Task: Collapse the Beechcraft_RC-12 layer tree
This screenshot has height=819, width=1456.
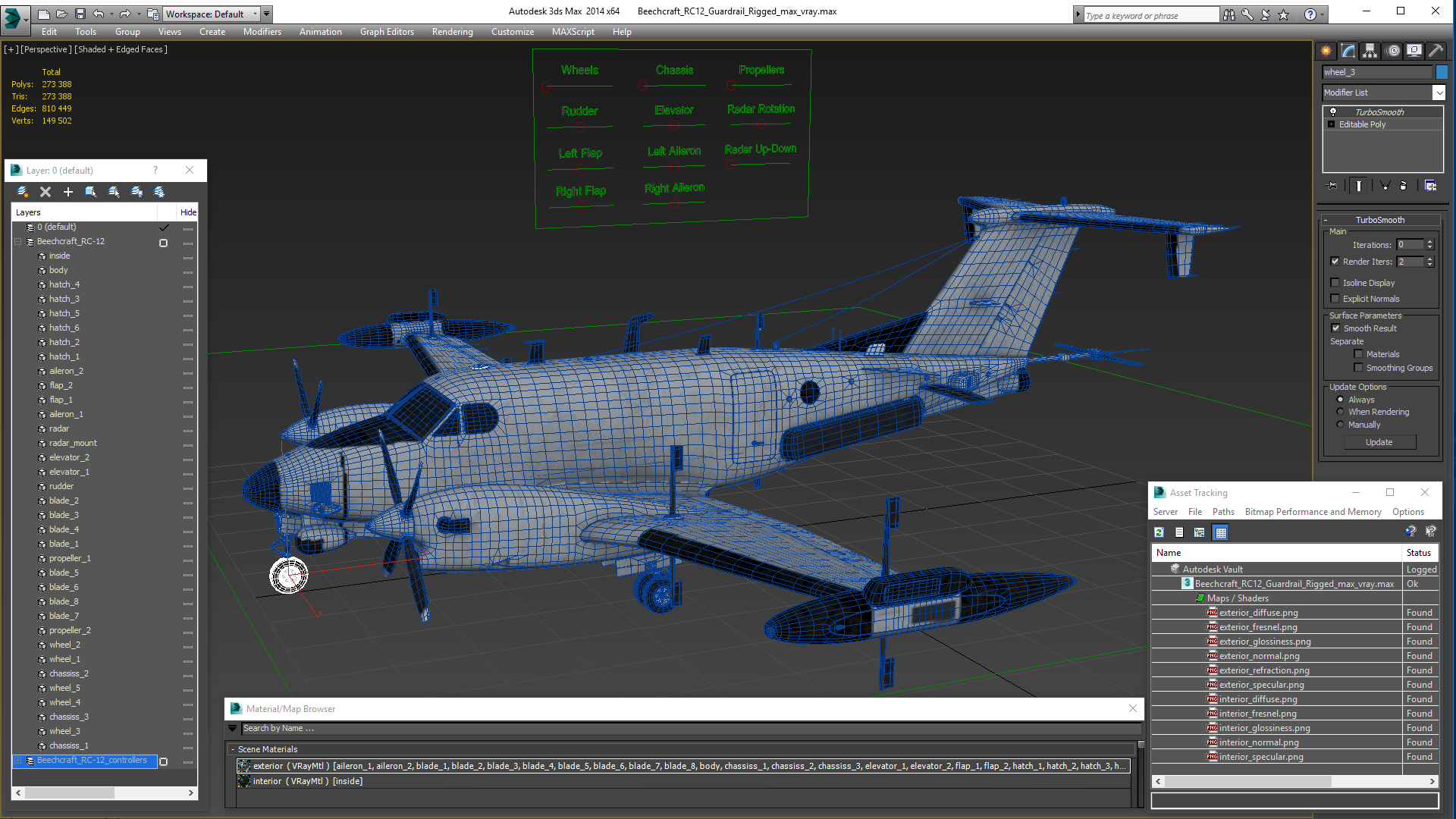Action: click(x=18, y=242)
